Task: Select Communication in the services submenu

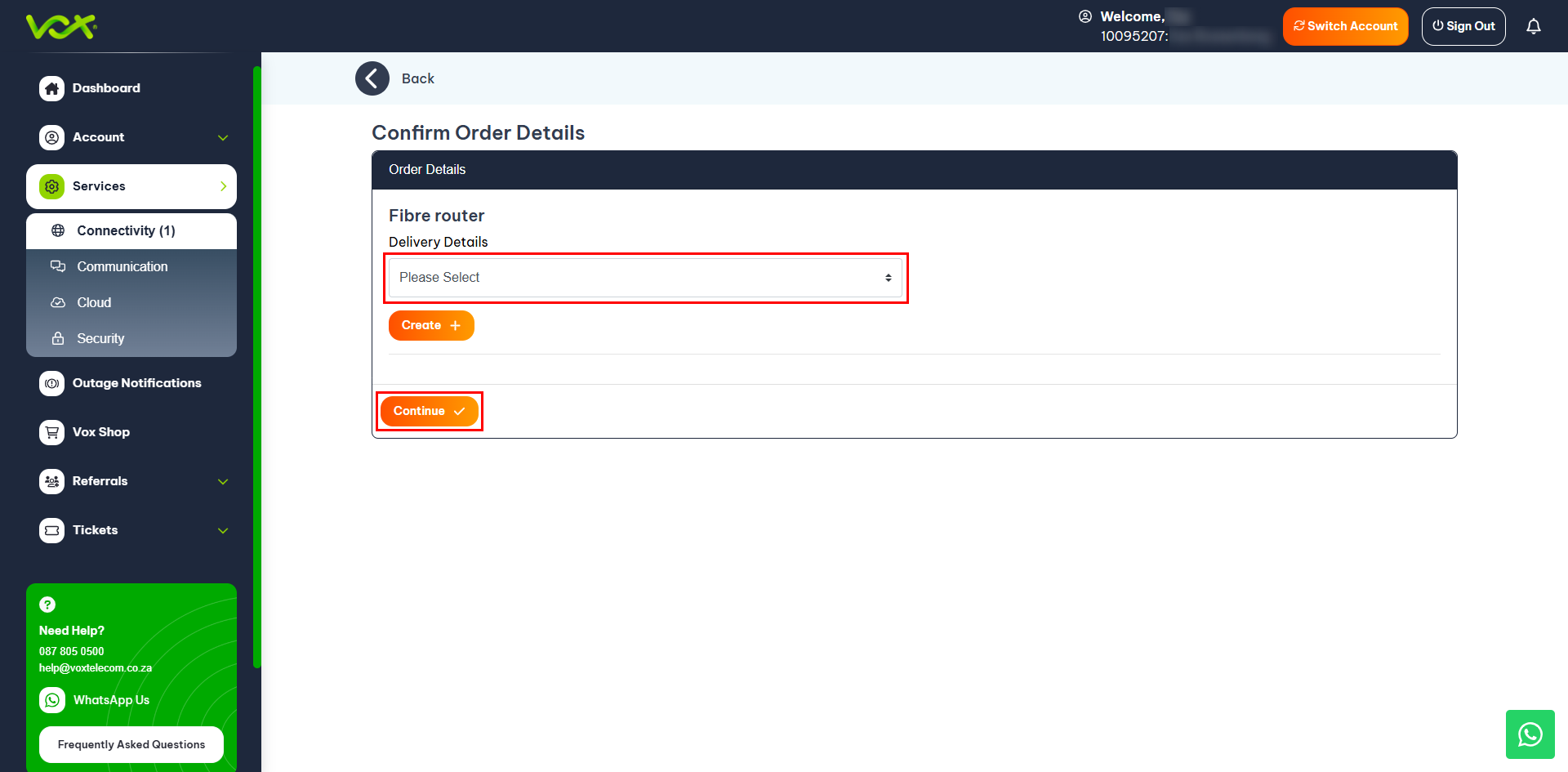Action: (122, 267)
